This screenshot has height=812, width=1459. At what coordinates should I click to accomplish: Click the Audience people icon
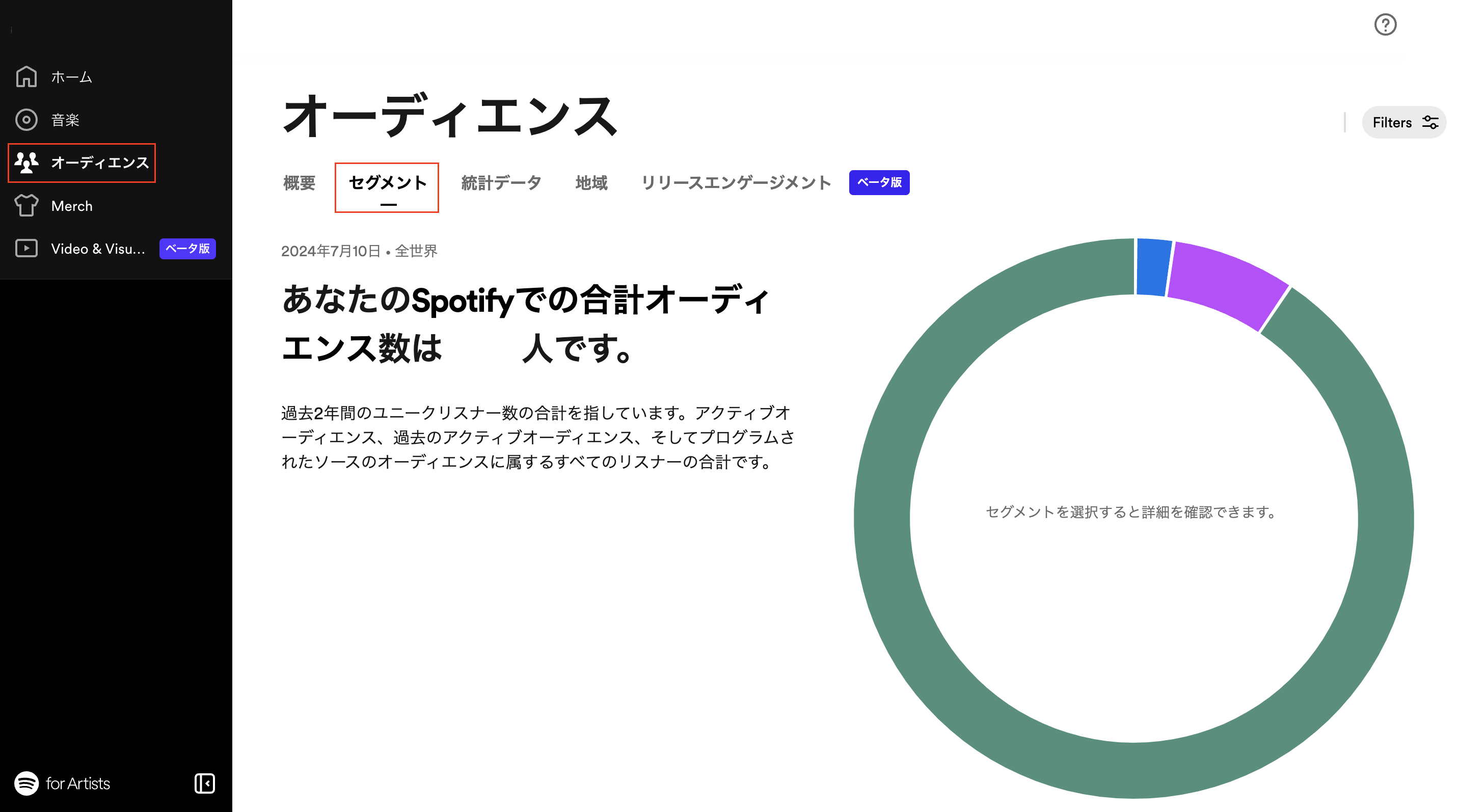(26, 163)
